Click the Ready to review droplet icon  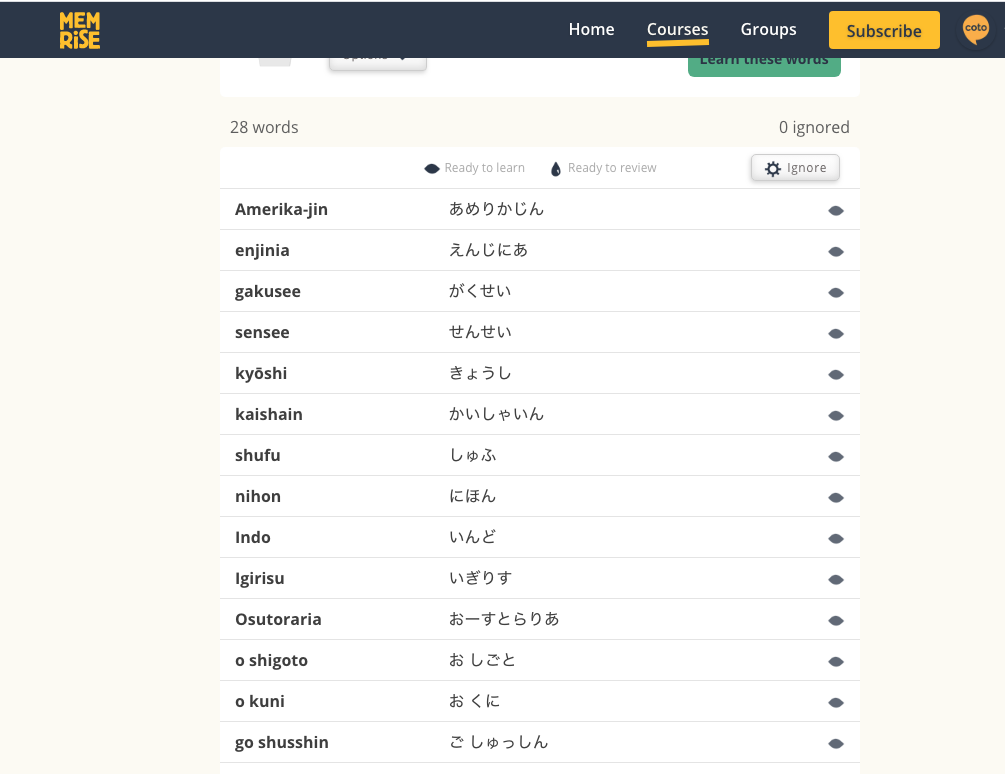point(556,169)
